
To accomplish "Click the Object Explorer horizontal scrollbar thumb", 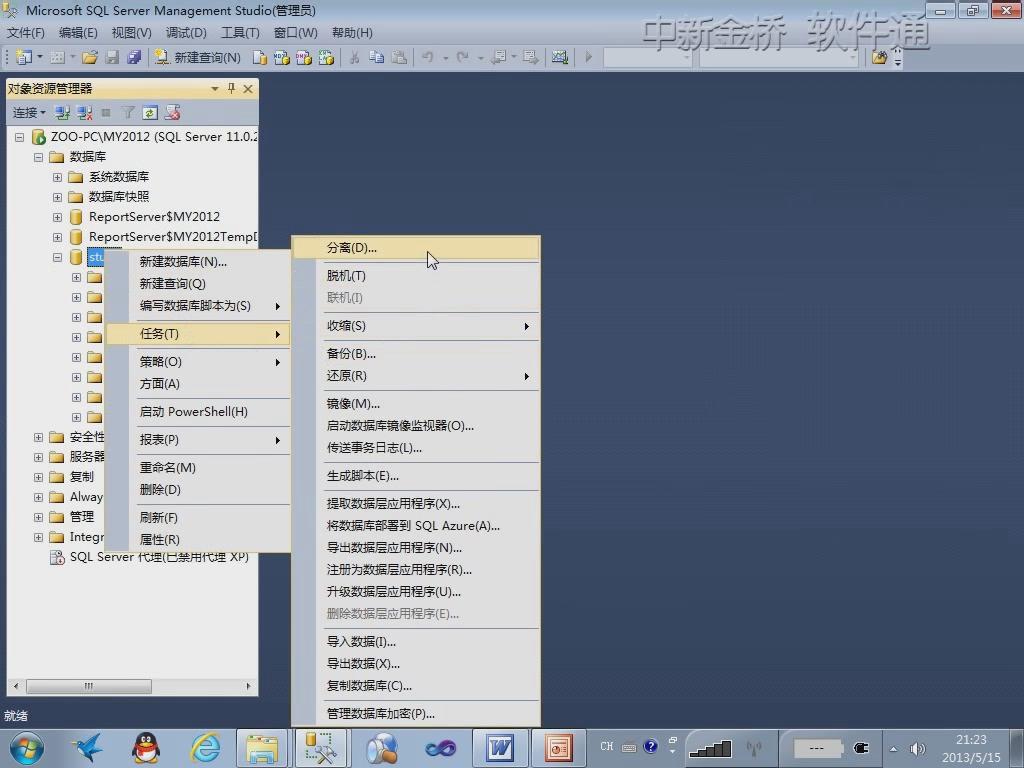I will [x=89, y=686].
